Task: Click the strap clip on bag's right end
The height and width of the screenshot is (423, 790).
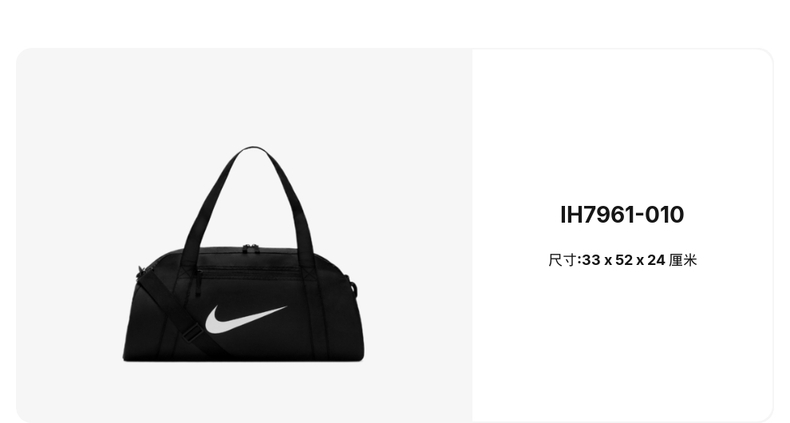Action: 352,287
